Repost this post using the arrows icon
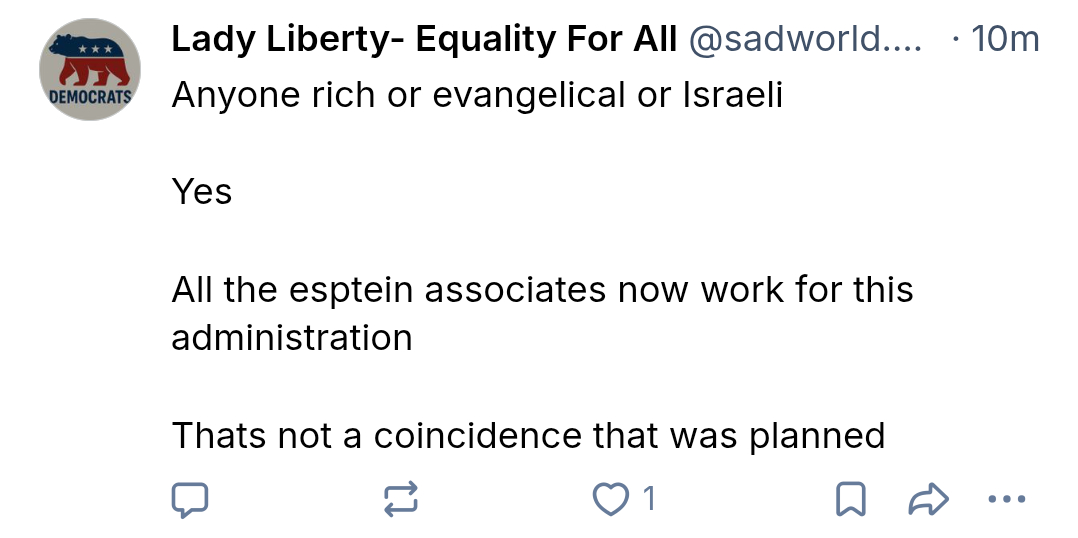 coord(400,499)
